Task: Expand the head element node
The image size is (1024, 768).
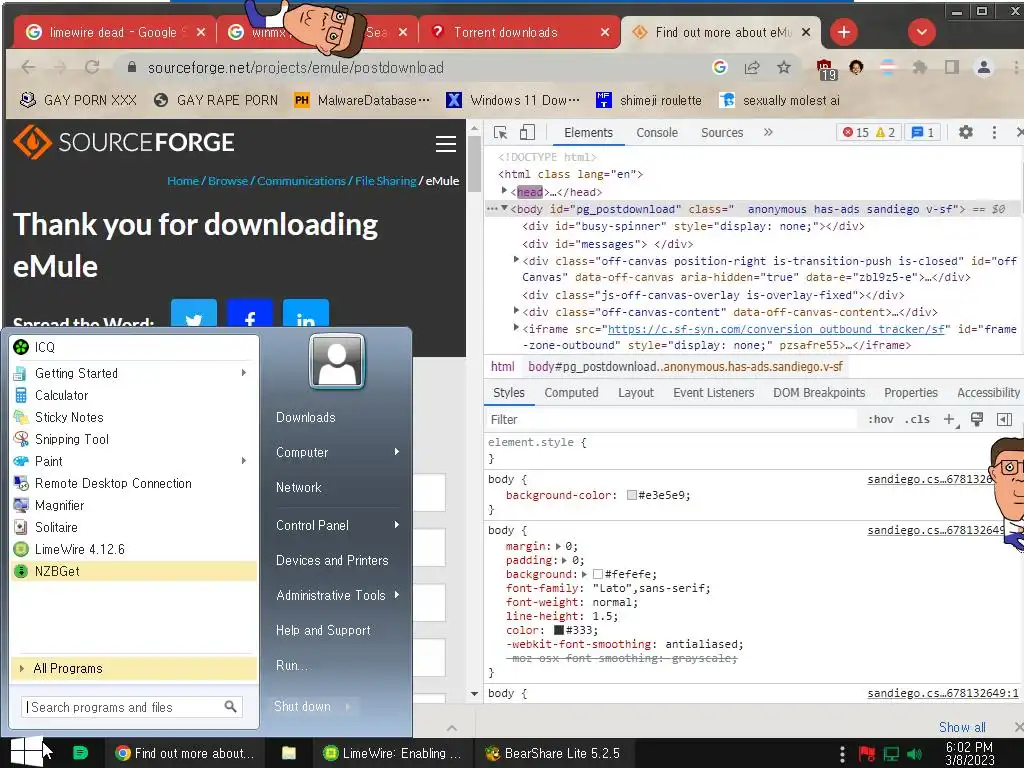Action: click(x=504, y=191)
